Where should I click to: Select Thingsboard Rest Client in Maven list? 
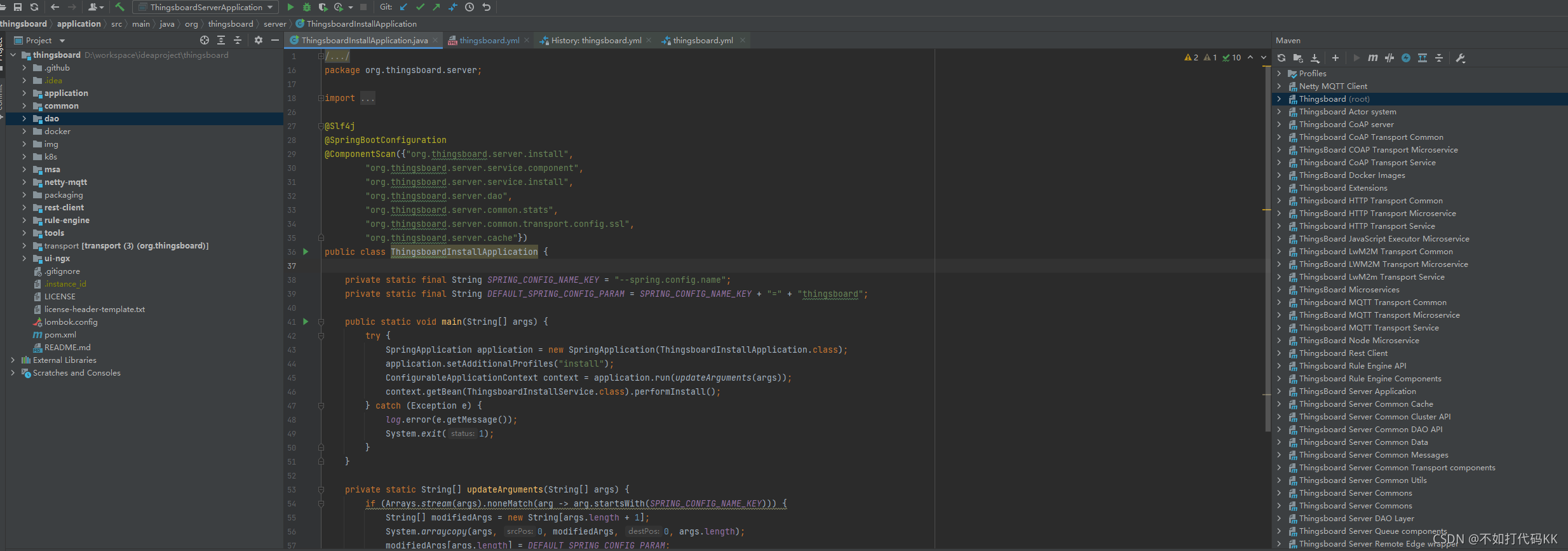point(1343,353)
